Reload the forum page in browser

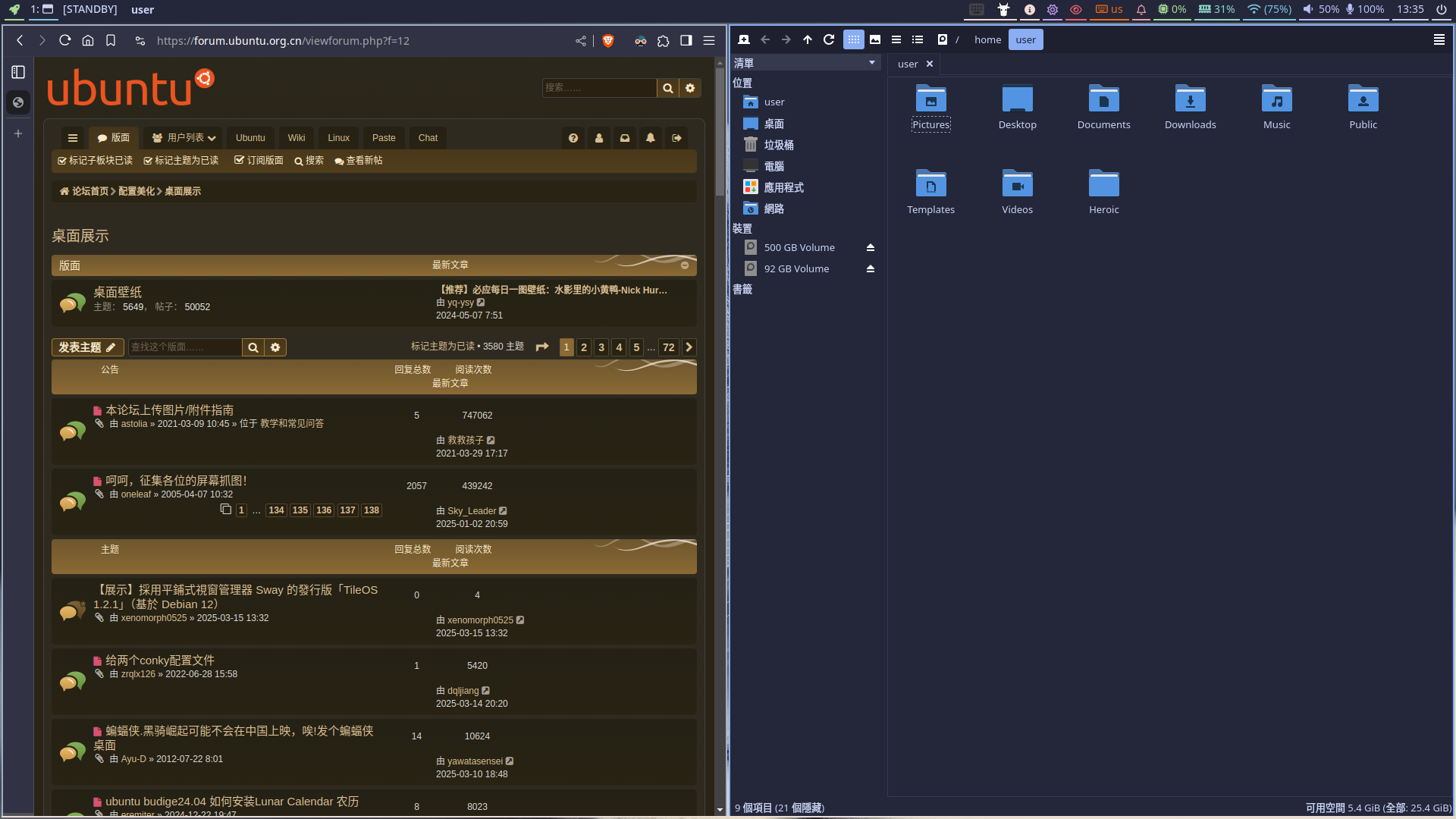point(65,41)
